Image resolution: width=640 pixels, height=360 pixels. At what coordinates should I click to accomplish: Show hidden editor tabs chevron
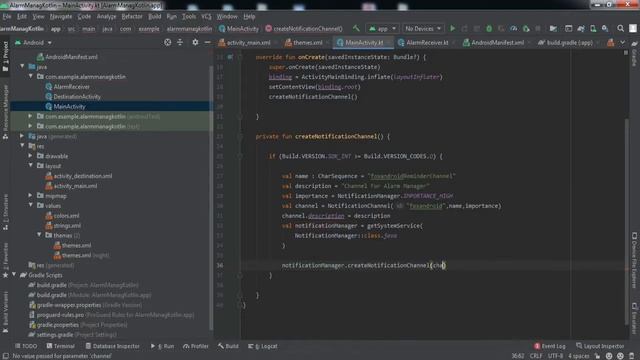point(622,42)
